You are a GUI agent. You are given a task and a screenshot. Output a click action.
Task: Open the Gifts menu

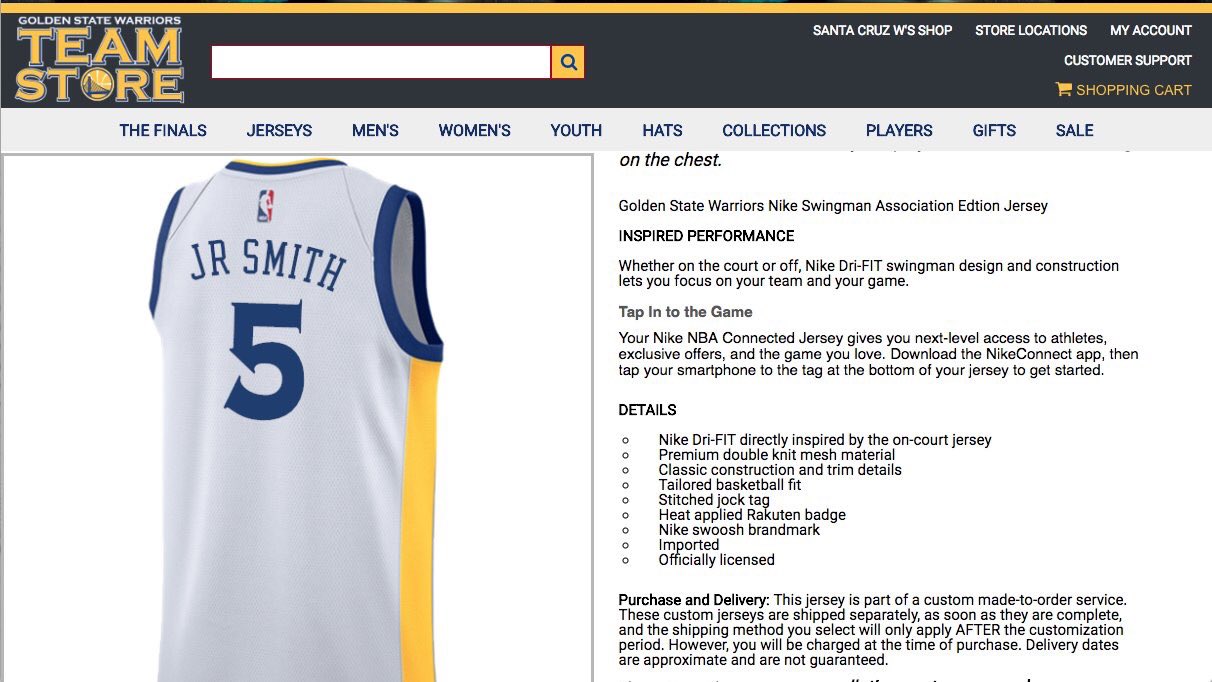pyautogui.click(x=994, y=130)
